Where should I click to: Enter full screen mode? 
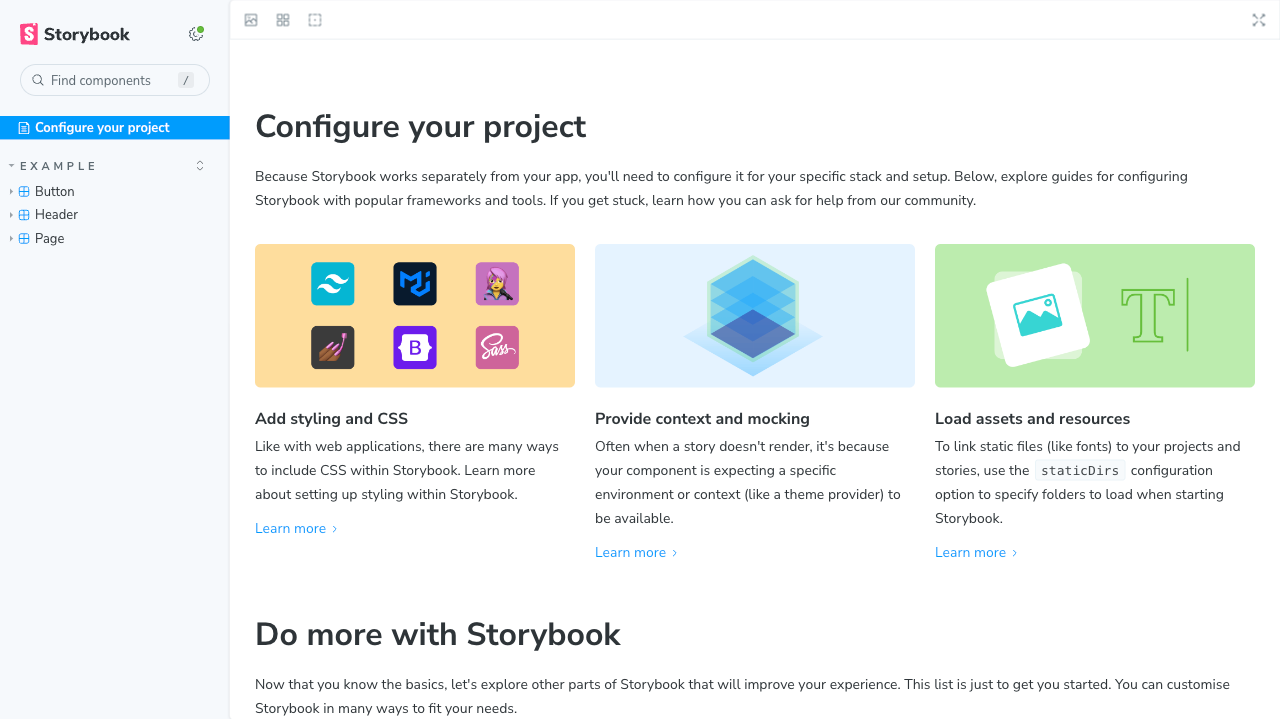click(1259, 20)
